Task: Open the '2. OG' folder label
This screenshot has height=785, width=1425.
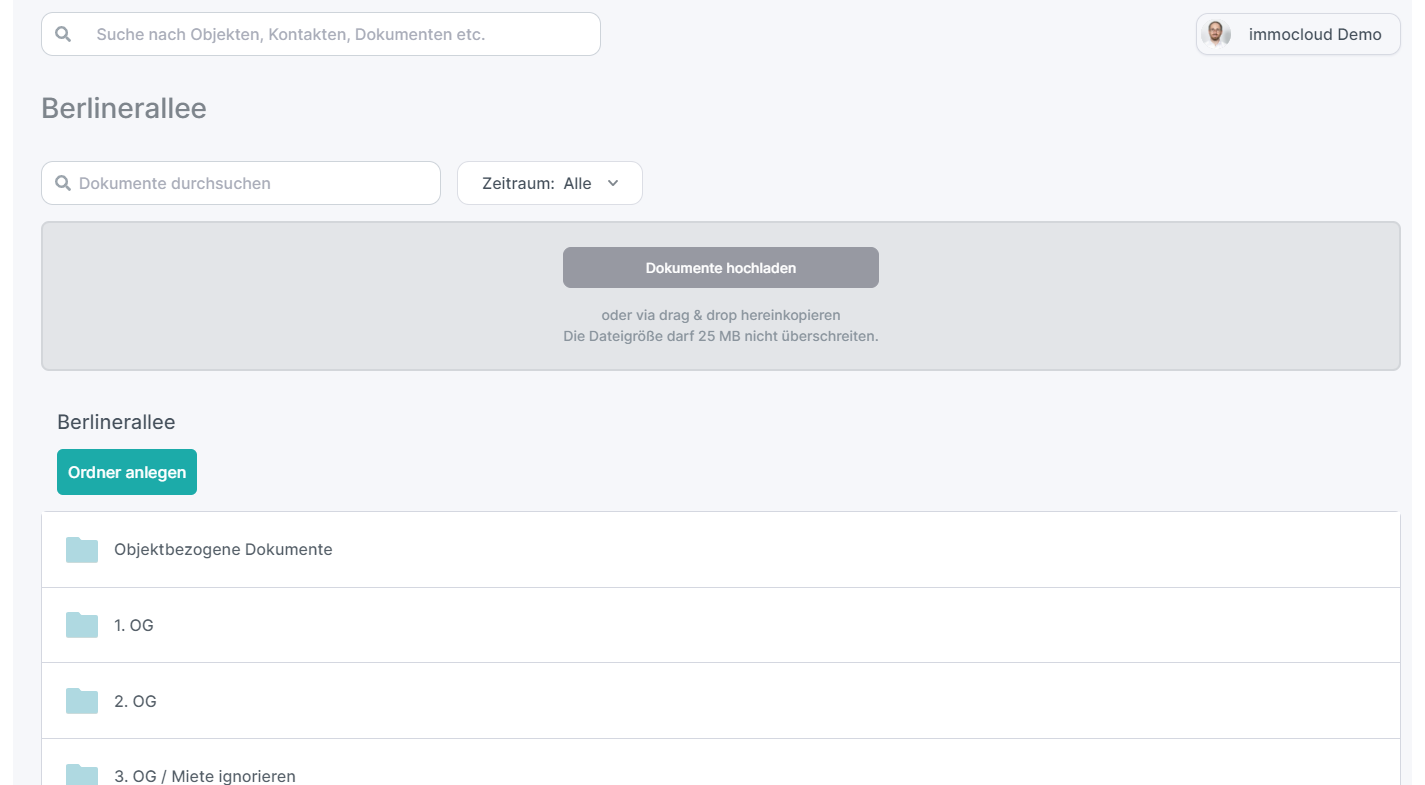Action: click(135, 701)
